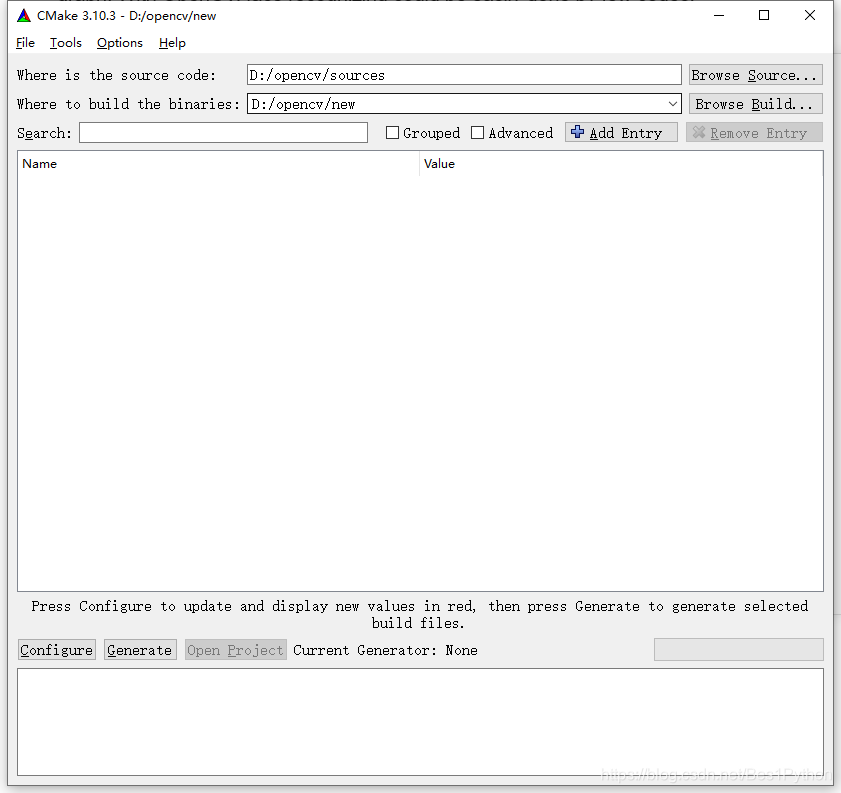Viewport: 841px width, 793px height.
Task: Click the Configure button
Action: click(x=57, y=650)
